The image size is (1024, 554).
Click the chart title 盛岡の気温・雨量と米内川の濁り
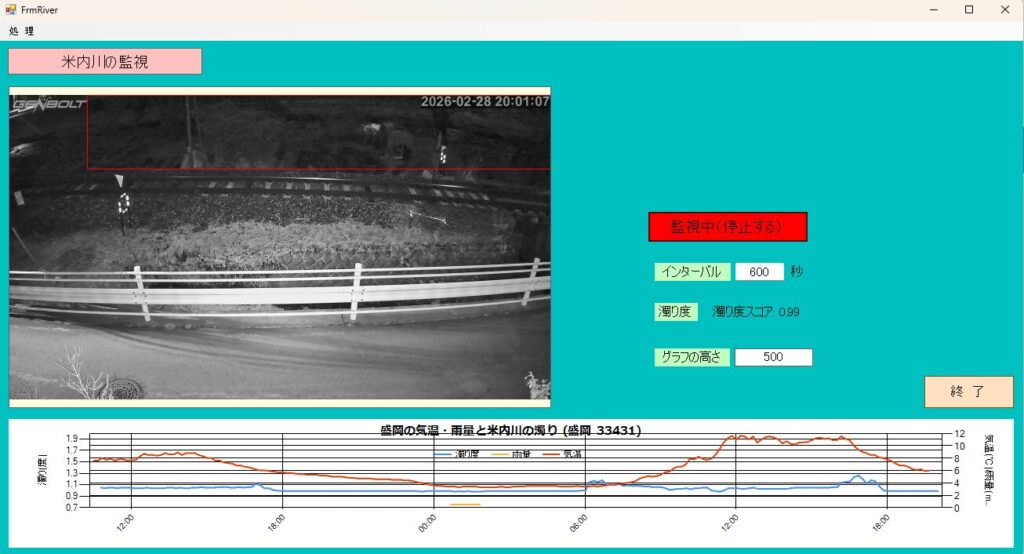tap(511, 430)
